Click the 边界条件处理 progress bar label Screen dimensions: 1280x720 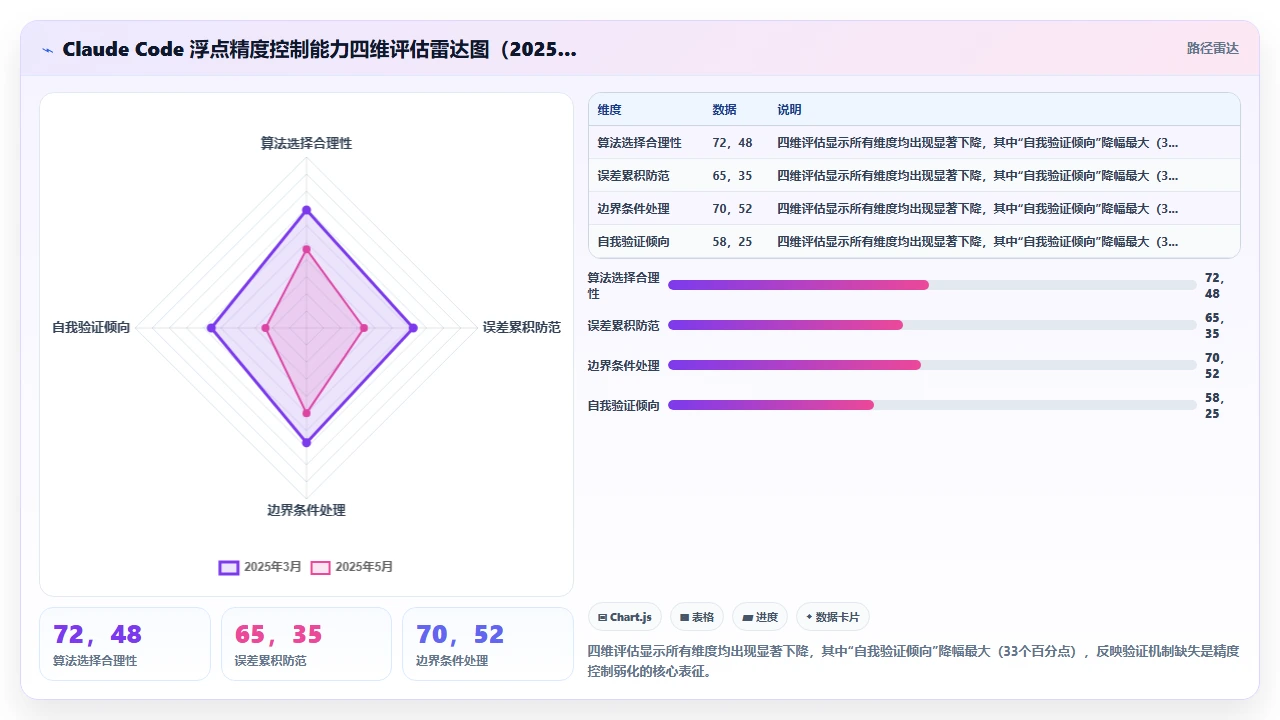pyautogui.click(x=623, y=365)
